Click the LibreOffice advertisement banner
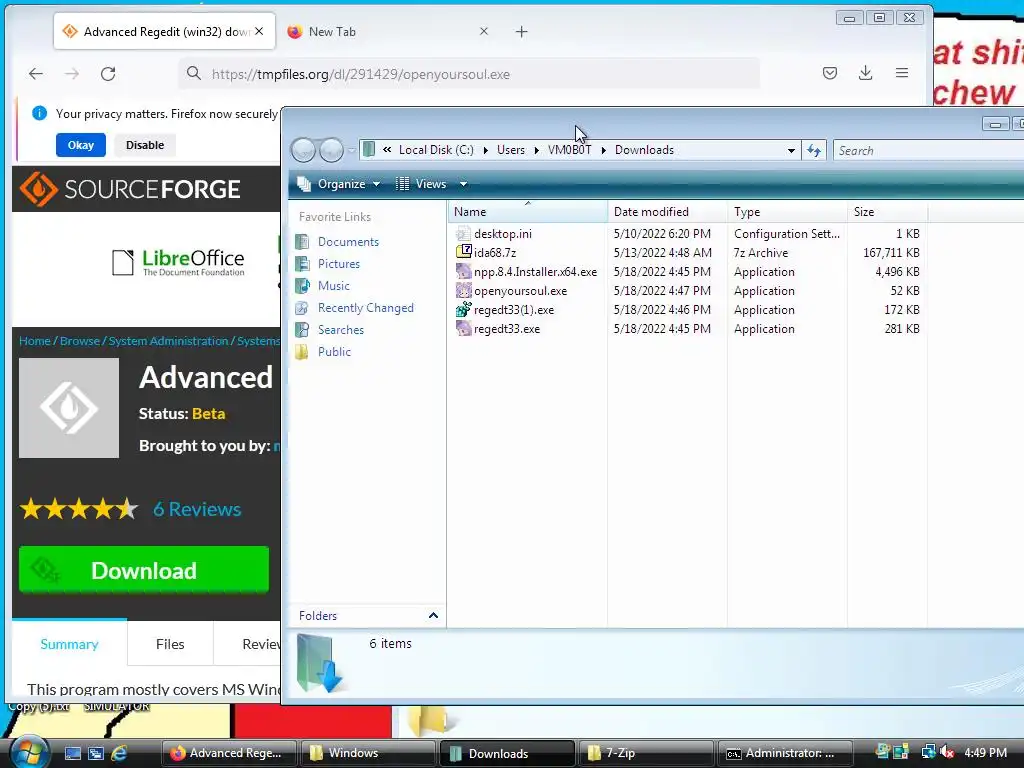 pyautogui.click(x=178, y=263)
